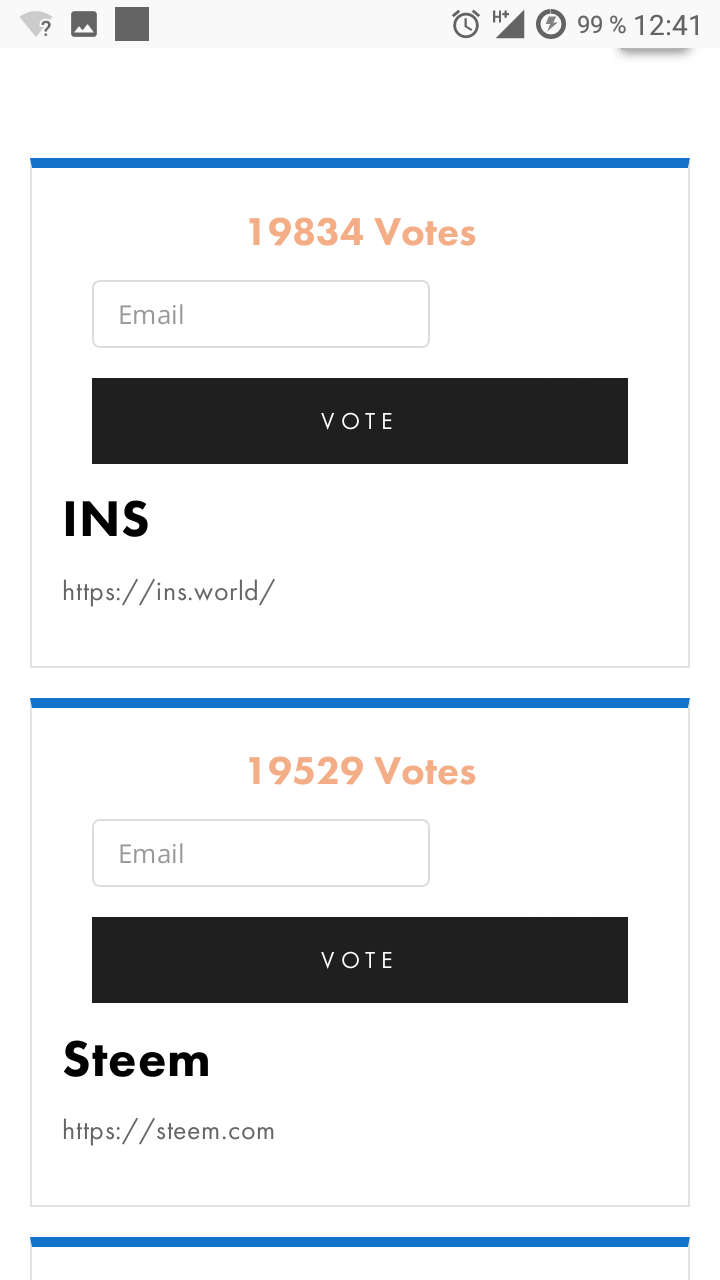Tap the 99 % battery percentage

click(602, 25)
